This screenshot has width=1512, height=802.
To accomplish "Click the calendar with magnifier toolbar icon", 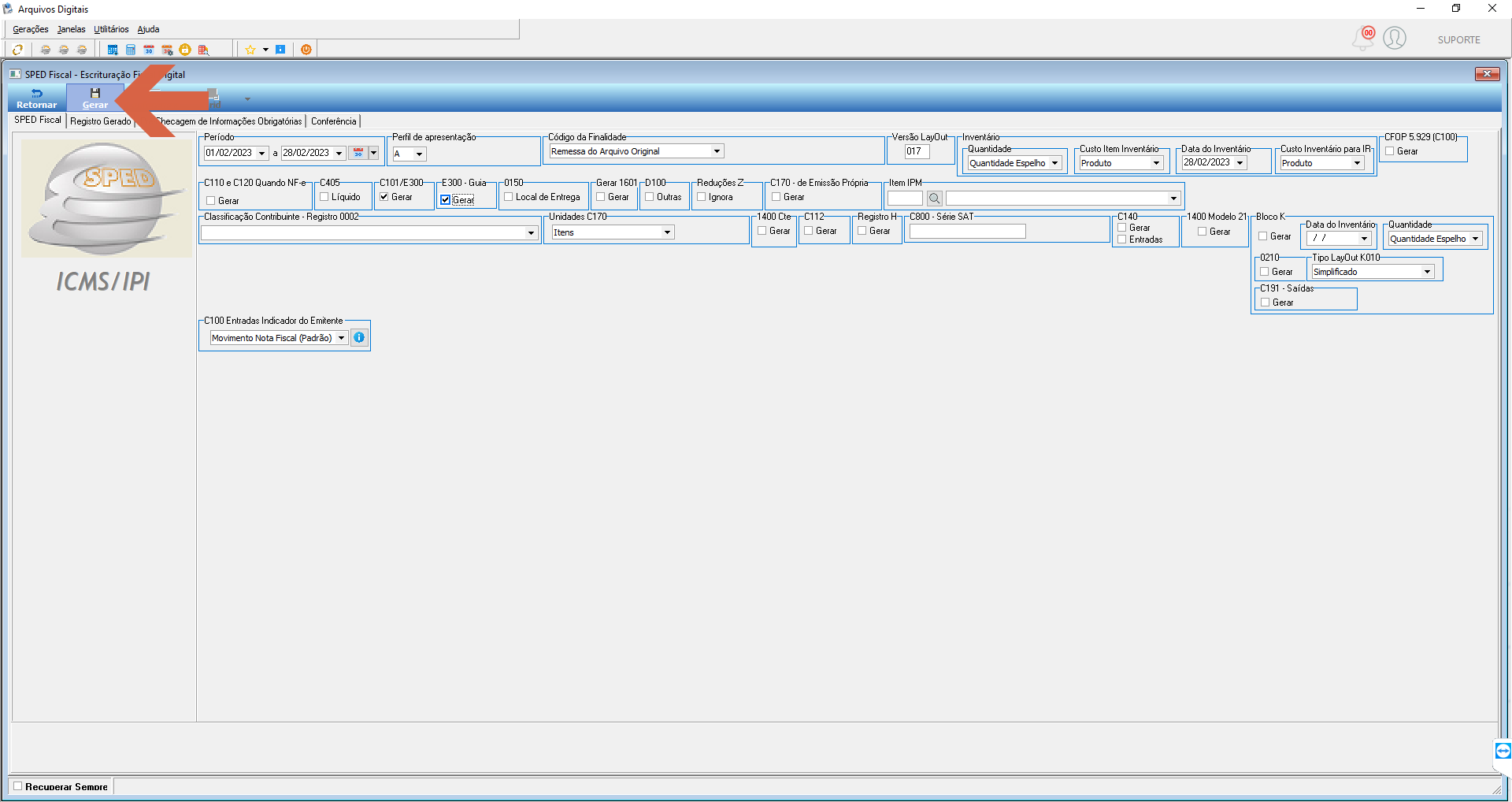I will (203, 50).
